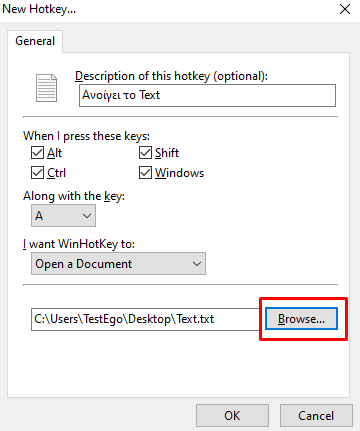The height and width of the screenshot is (431, 360).
Task: Select the General tab
Action: click(35, 41)
